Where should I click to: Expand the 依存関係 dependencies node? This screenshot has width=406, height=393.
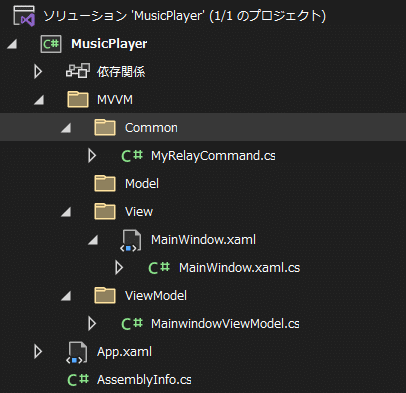coord(38,71)
